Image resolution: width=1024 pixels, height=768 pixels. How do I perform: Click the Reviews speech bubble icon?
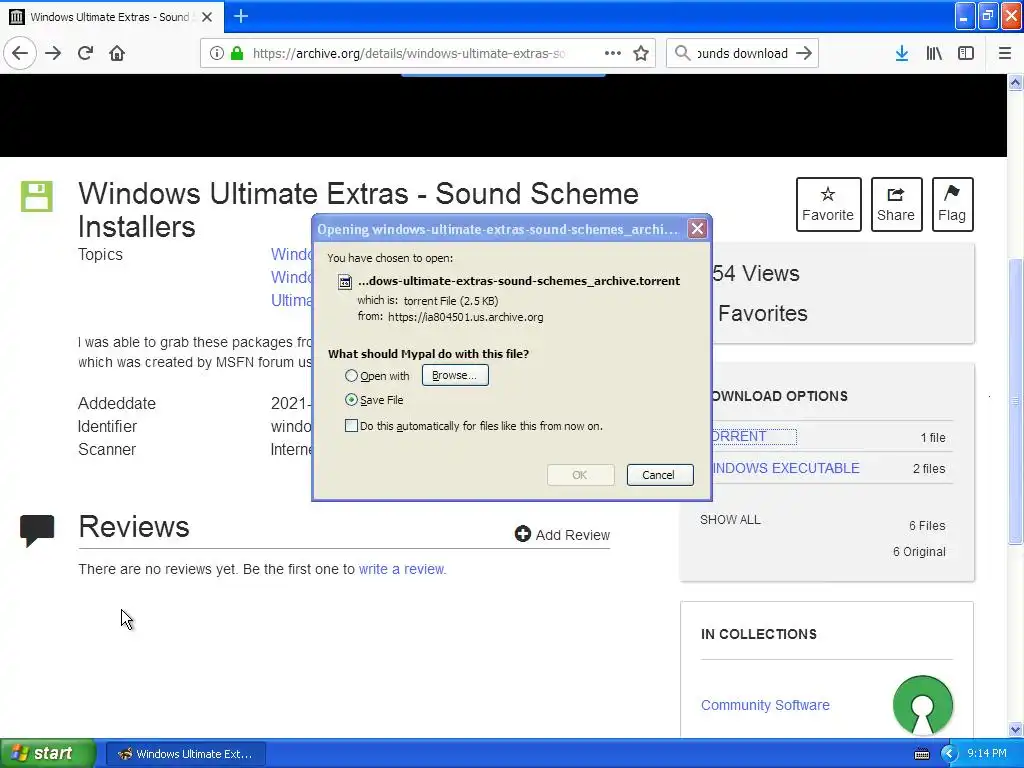click(x=37, y=530)
